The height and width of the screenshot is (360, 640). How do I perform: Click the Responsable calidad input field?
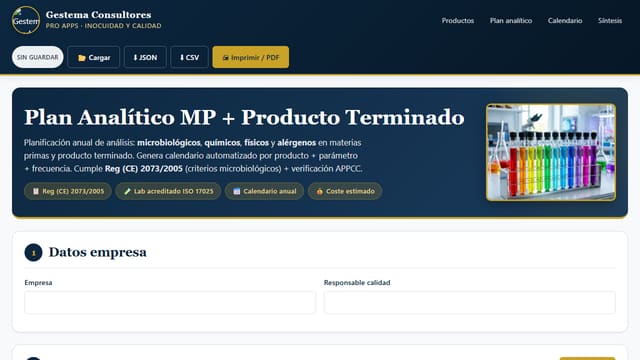click(x=469, y=302)
